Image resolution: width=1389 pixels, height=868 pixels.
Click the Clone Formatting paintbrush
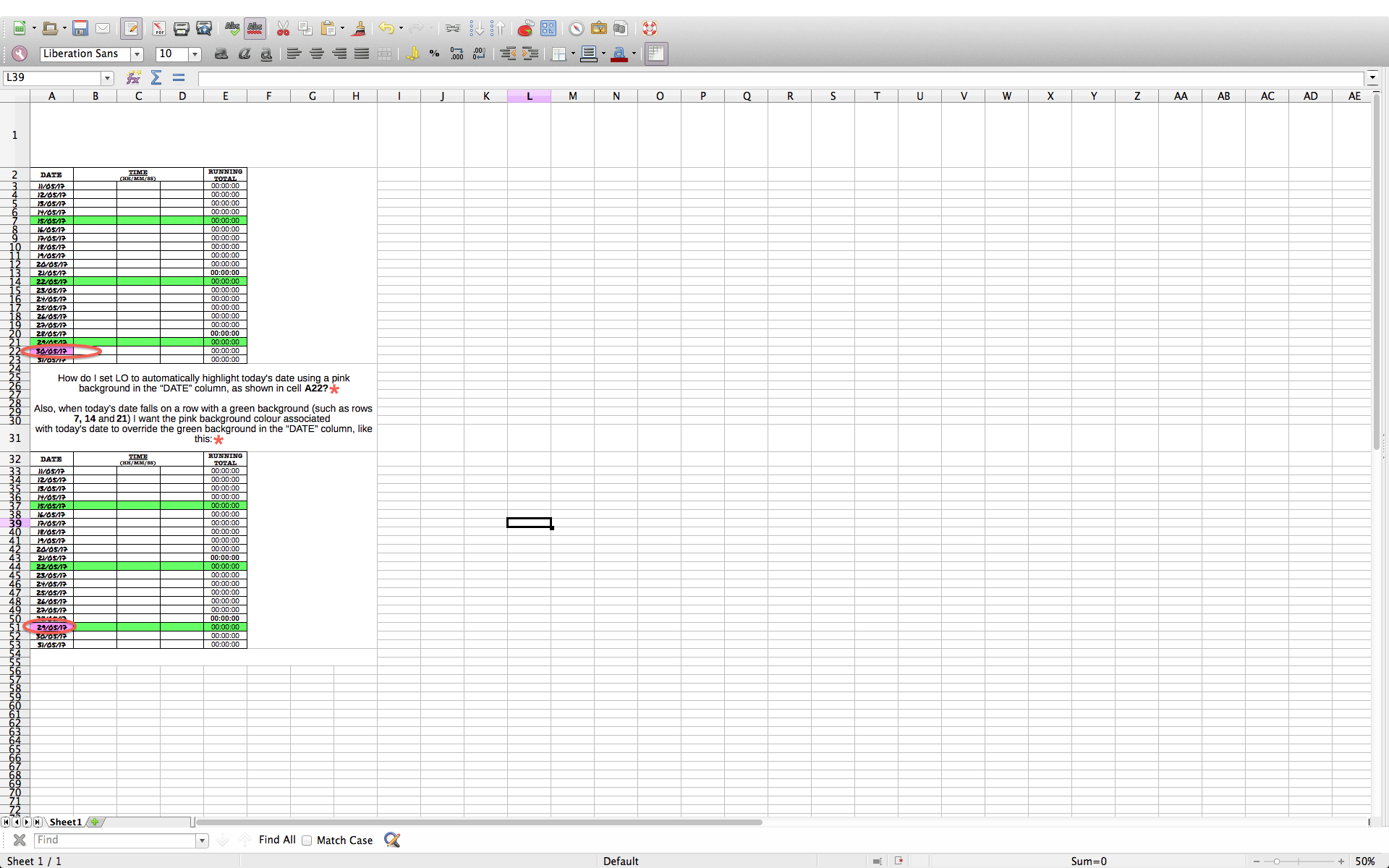tap(359, 28)
